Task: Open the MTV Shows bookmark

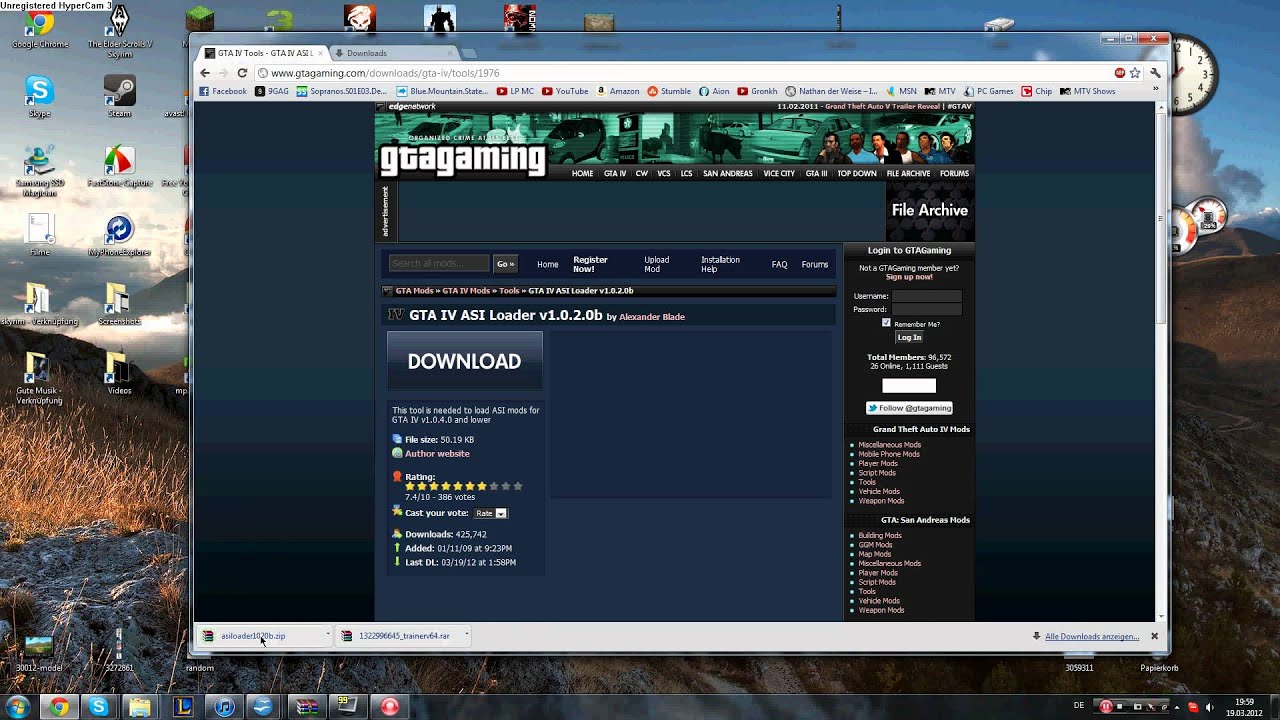Action: (1087, 91)
